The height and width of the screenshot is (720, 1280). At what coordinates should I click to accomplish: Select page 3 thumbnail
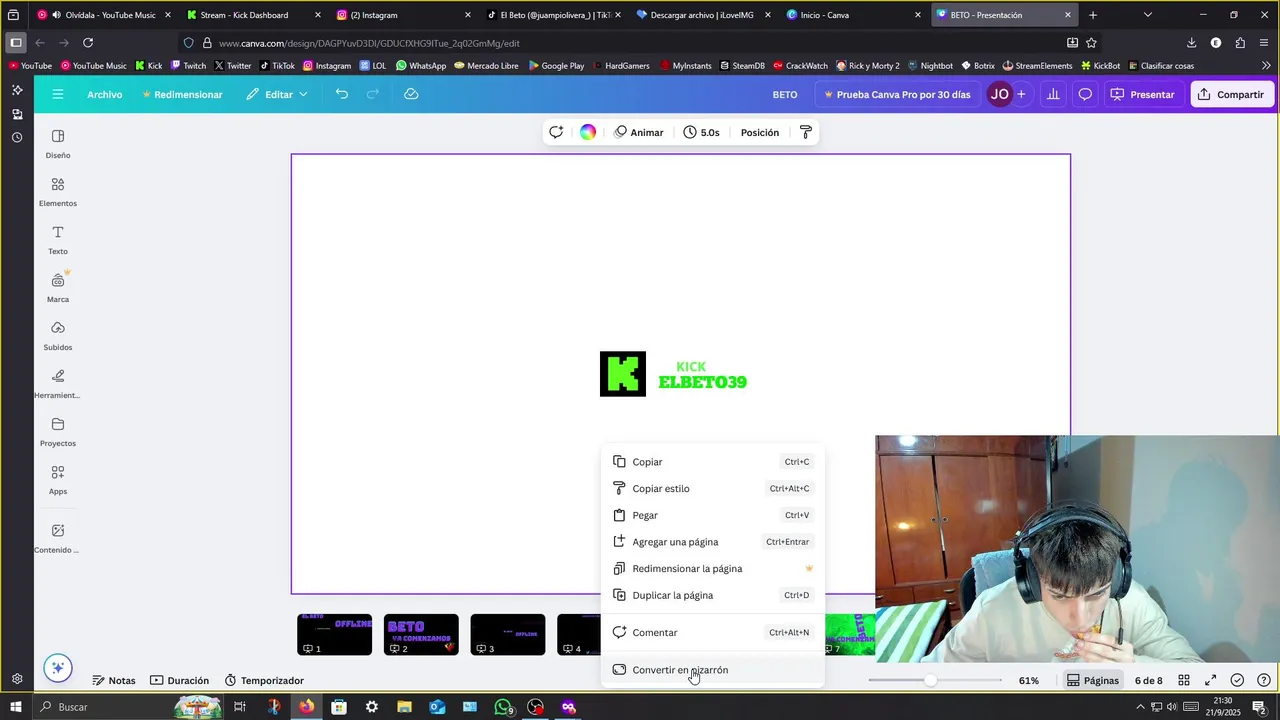508,635
